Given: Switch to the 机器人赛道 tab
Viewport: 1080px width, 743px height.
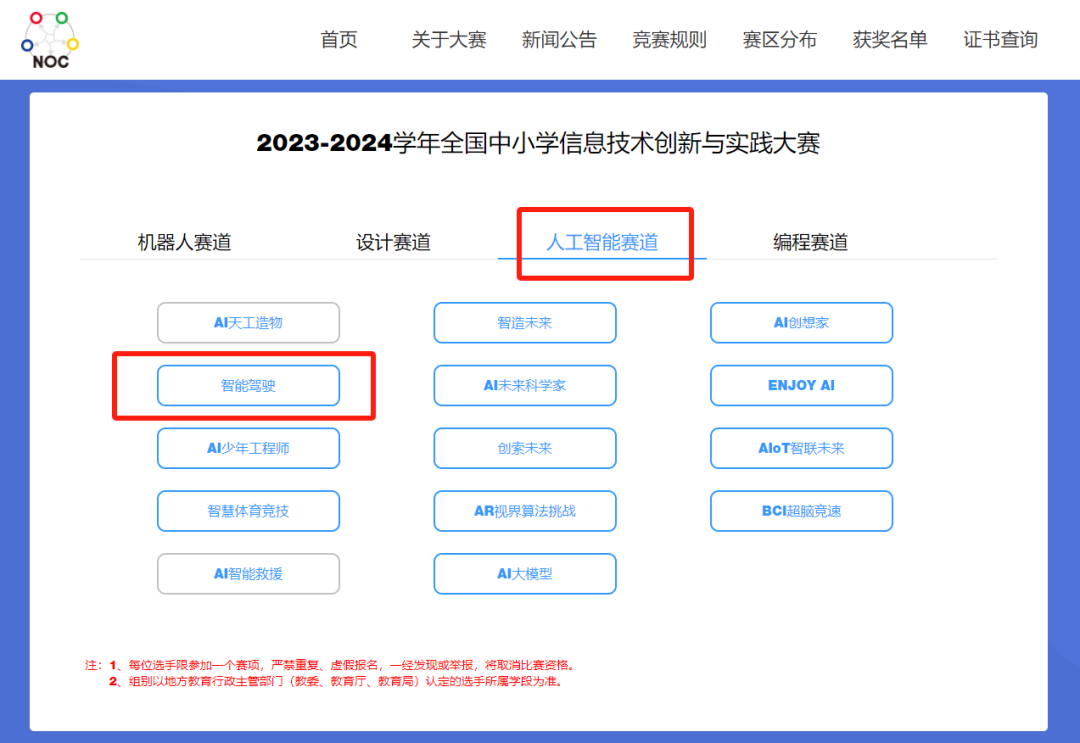Looking at the screenshot, I should (x=184, y=242).
